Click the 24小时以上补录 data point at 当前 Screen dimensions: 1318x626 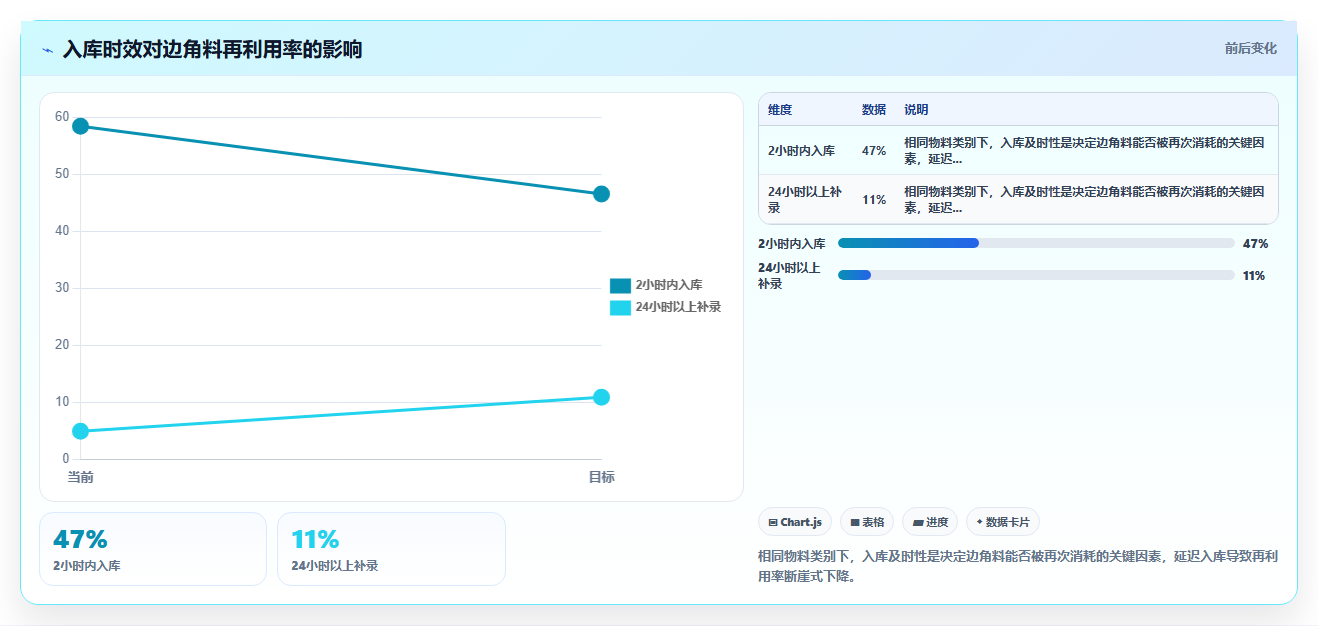81,431
